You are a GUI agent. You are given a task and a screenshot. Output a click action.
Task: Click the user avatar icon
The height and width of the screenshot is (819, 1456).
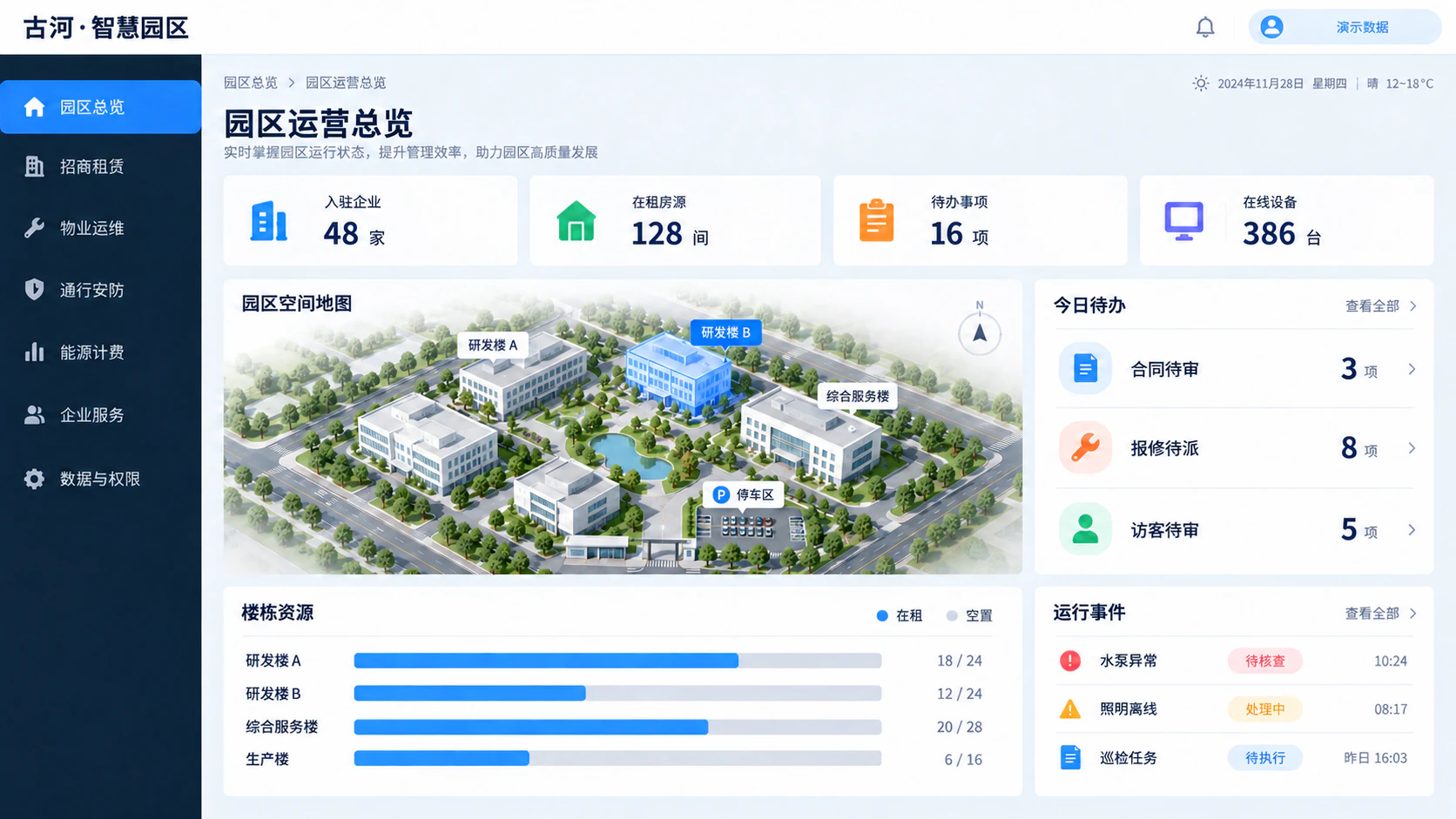click(x=1271, y=27)
